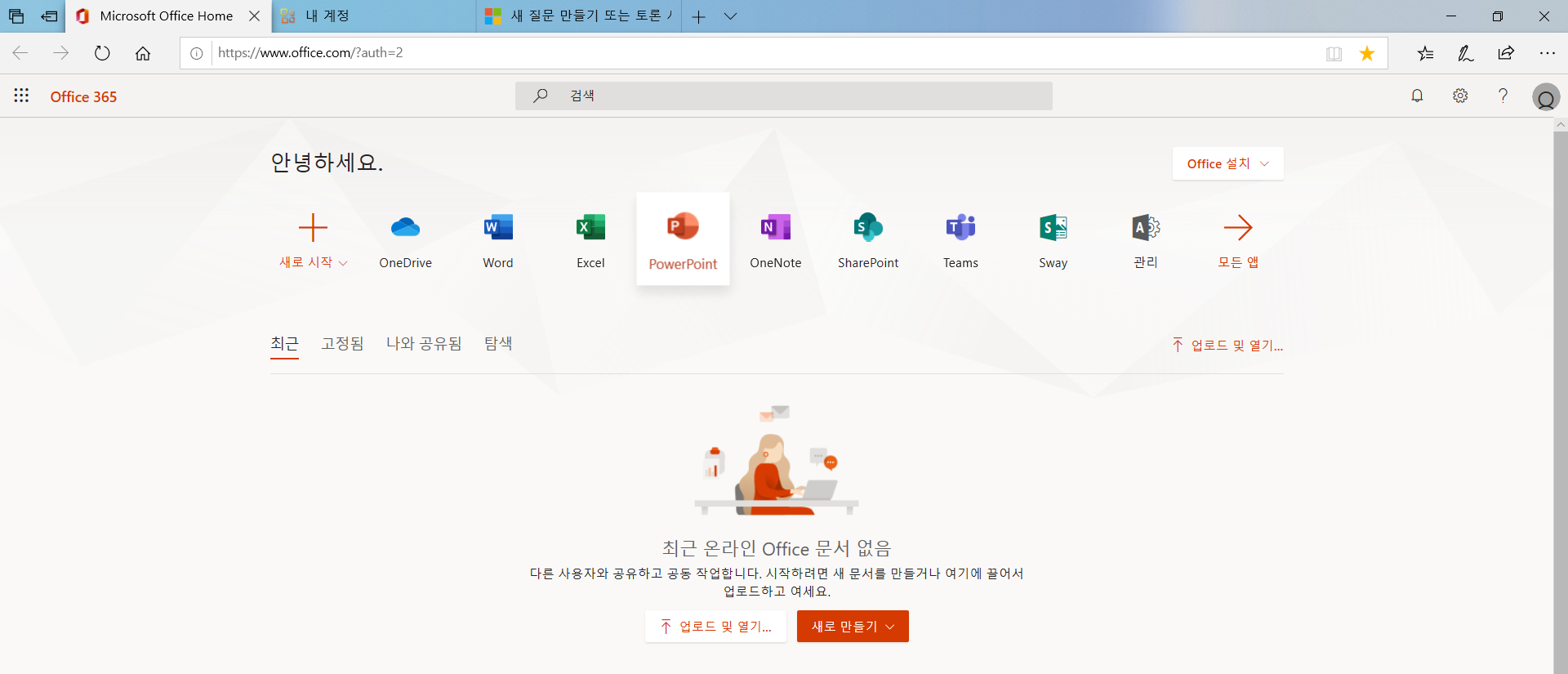Screen dimensions: 1568x674
Task: Close the Microsoft Office Home tab
Action: coord(254,16)
